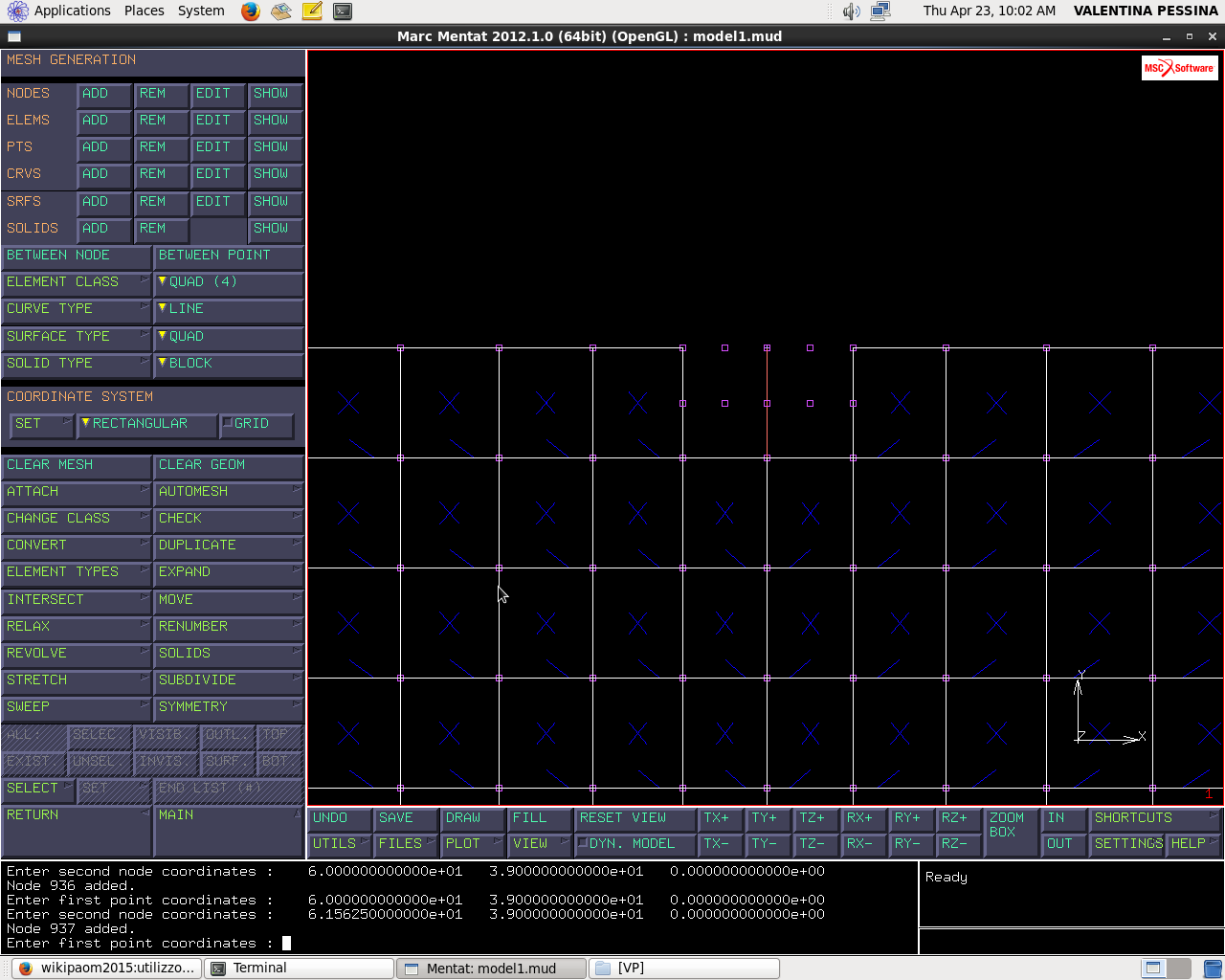The image size is (1225, 980).
Task: Open the SURFACE TYPE dropdown QUAD
Action: (228, 337)
